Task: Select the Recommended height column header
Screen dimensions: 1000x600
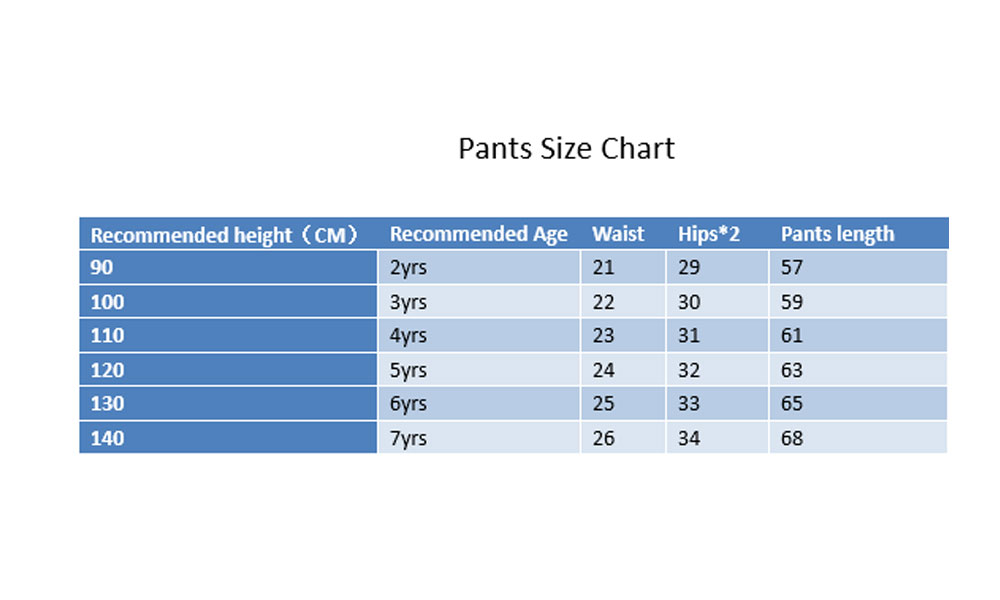Action: click(x=224, y=235)
